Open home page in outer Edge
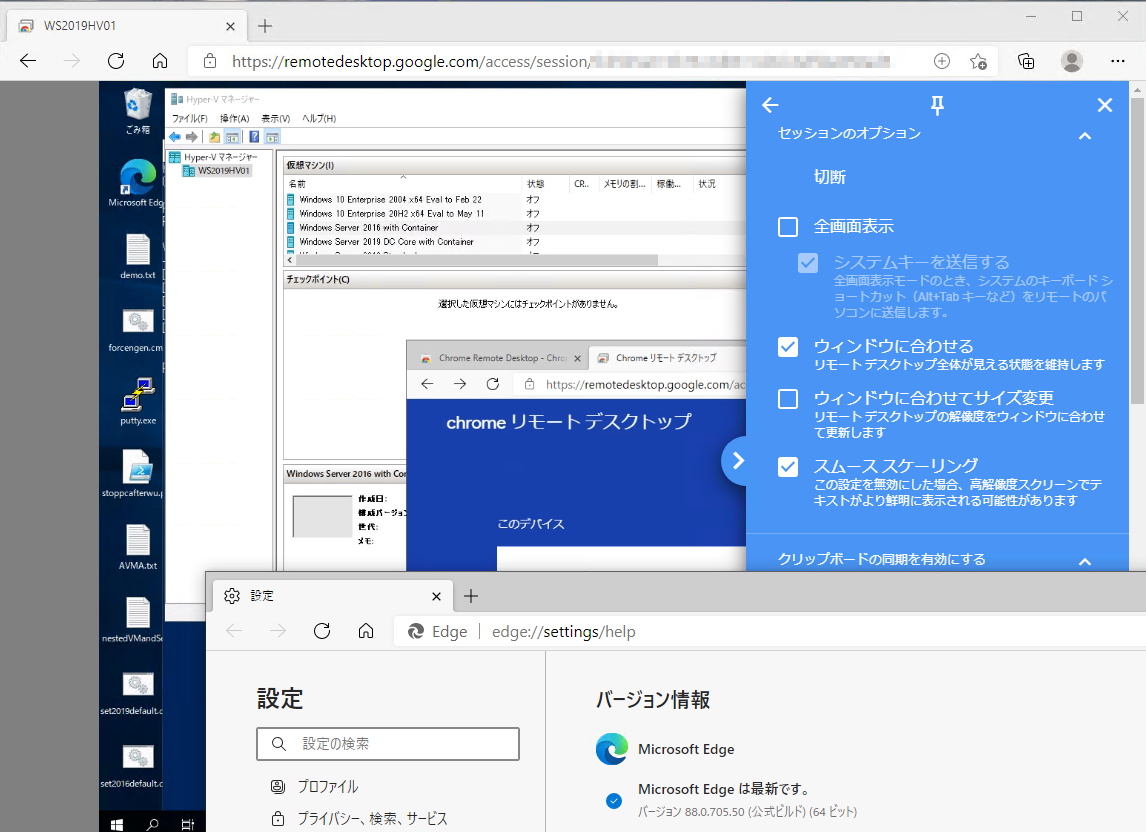The image size is (1146, 832). point(159,61)
